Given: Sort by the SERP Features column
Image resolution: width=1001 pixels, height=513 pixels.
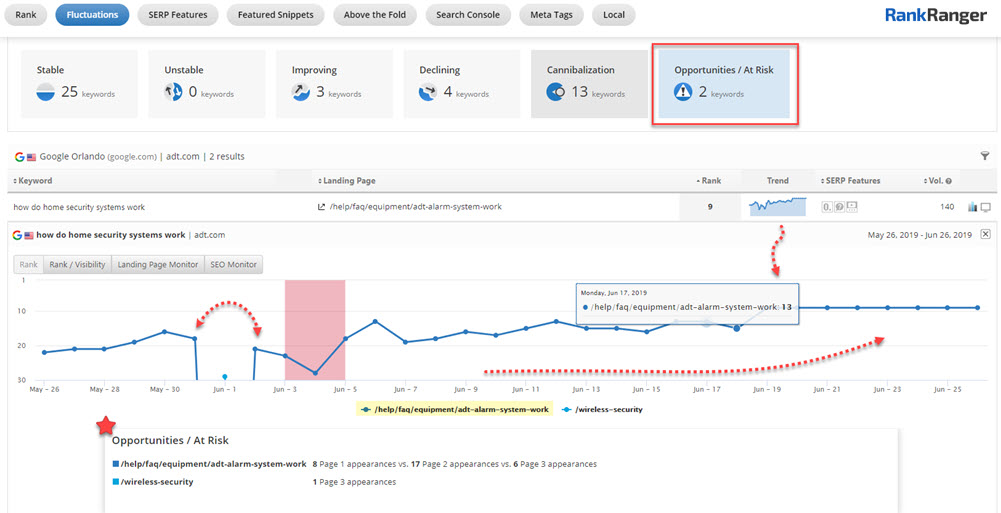Looking at the screenshot, I should [x=848, y=181].
